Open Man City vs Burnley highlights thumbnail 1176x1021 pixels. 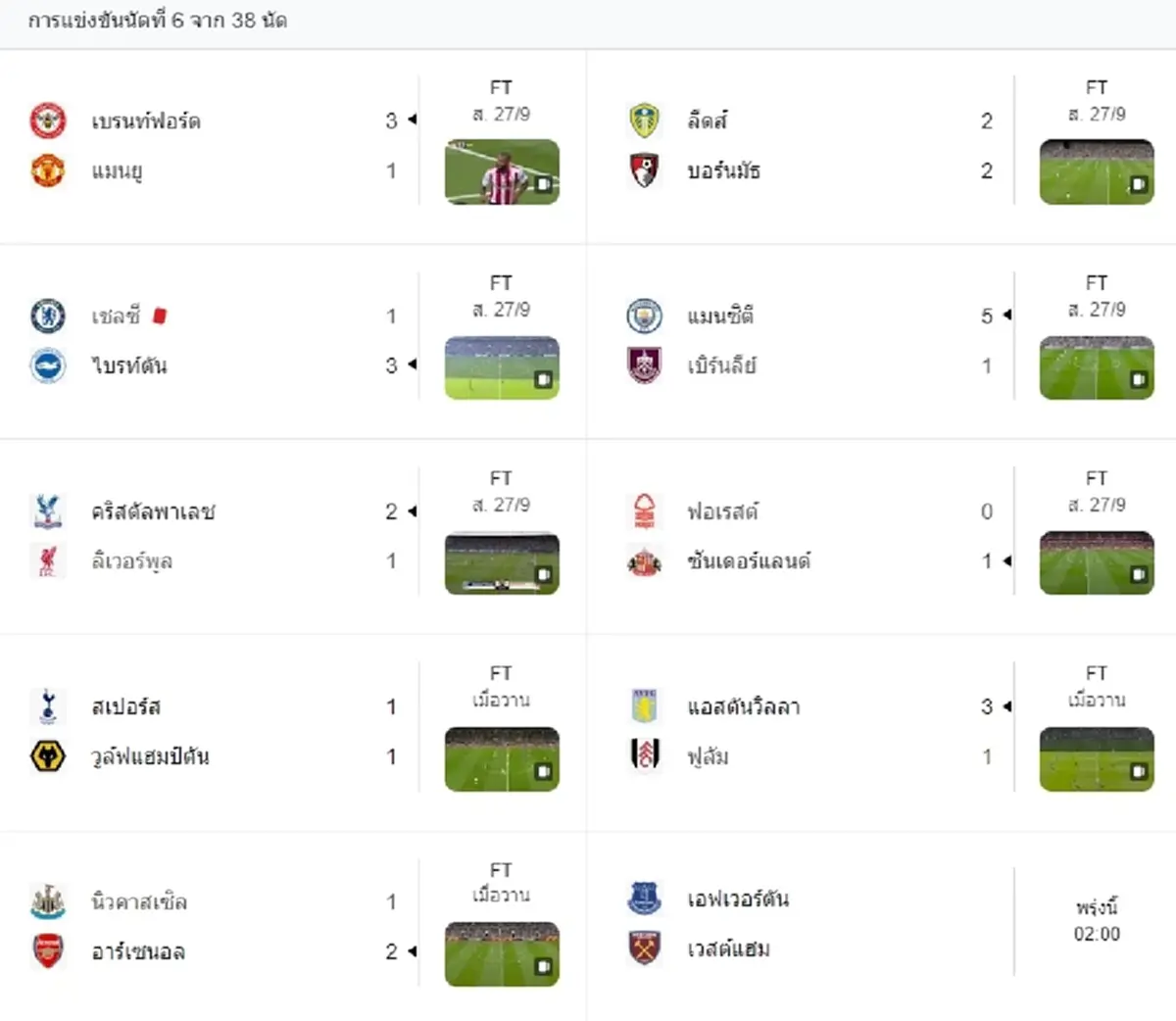point(1097,367)
